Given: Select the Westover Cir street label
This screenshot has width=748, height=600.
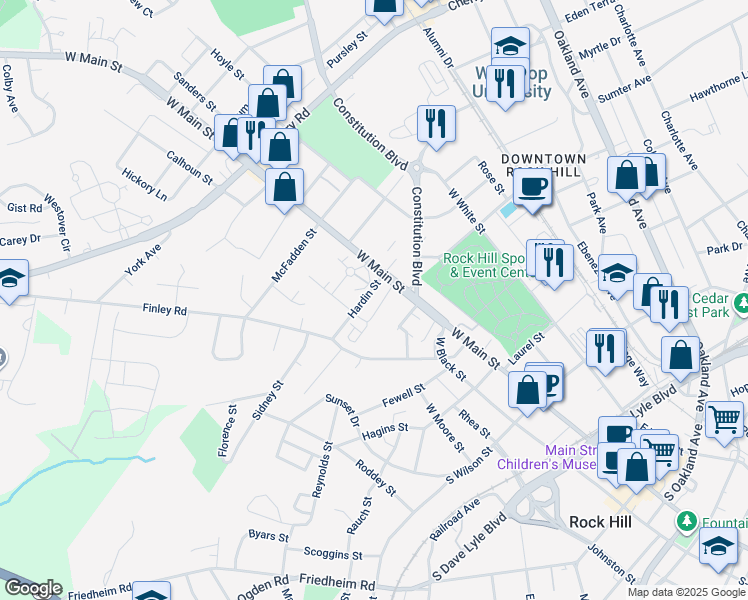Looking at the screenshot, I should point(57,223).
